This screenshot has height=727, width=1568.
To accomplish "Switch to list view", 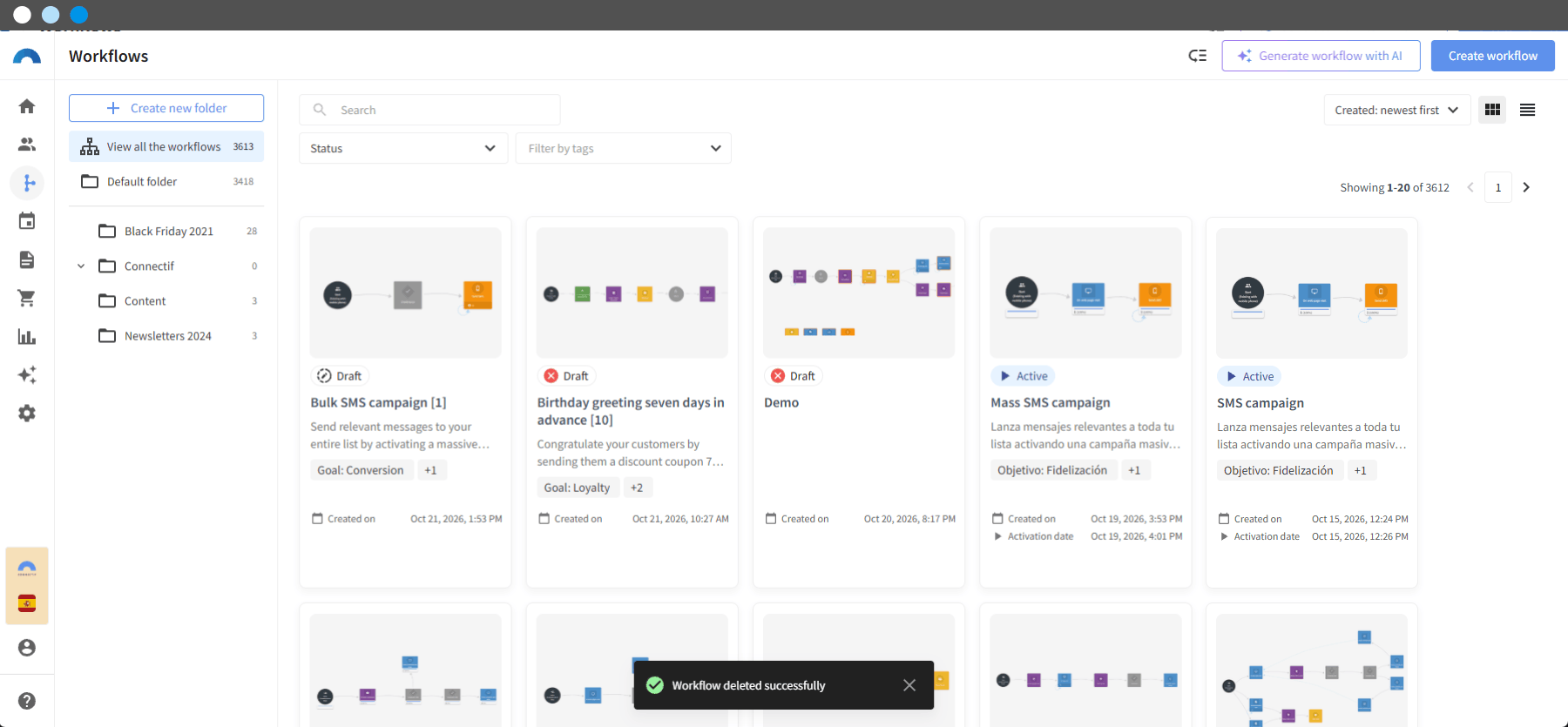I will point(1527,110).
